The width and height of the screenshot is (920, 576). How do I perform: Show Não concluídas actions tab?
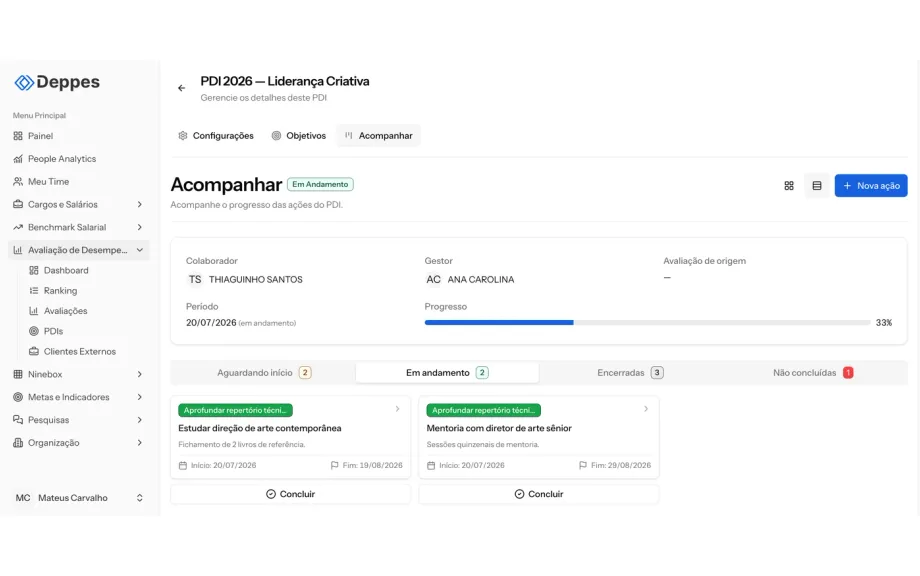point(813,373)
